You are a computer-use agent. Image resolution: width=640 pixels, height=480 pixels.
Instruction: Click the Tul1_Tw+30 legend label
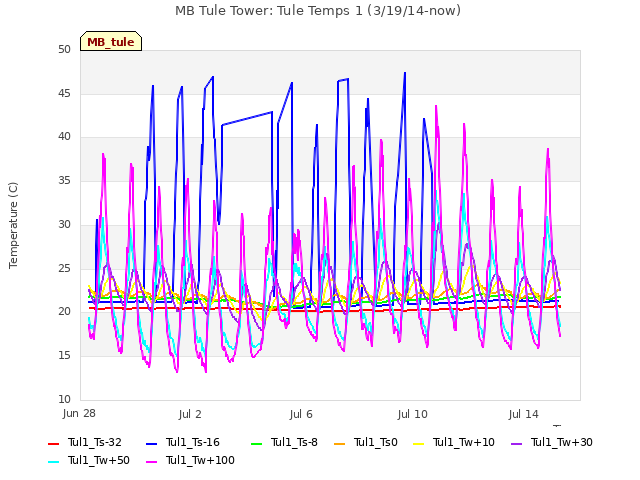[x=562, y=442]
